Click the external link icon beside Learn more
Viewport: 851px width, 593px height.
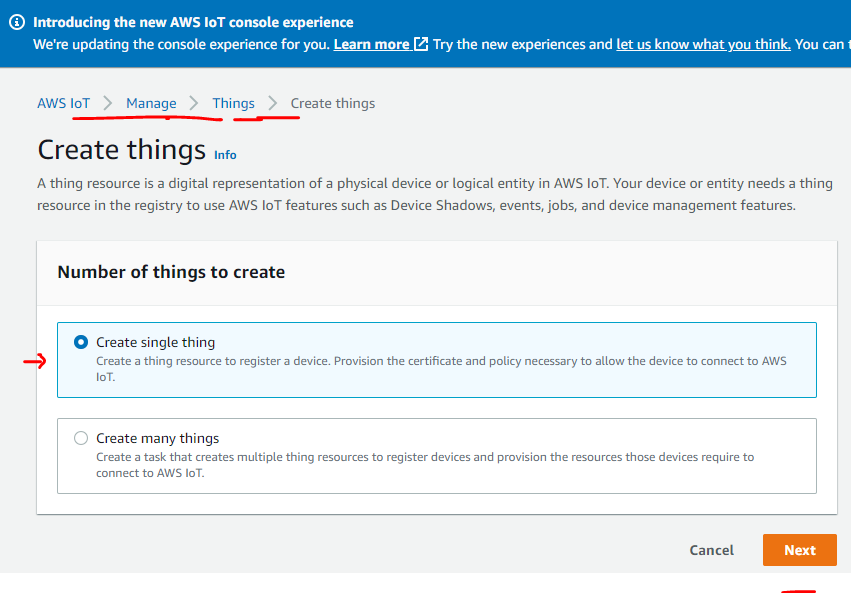(x=421, y=44)
